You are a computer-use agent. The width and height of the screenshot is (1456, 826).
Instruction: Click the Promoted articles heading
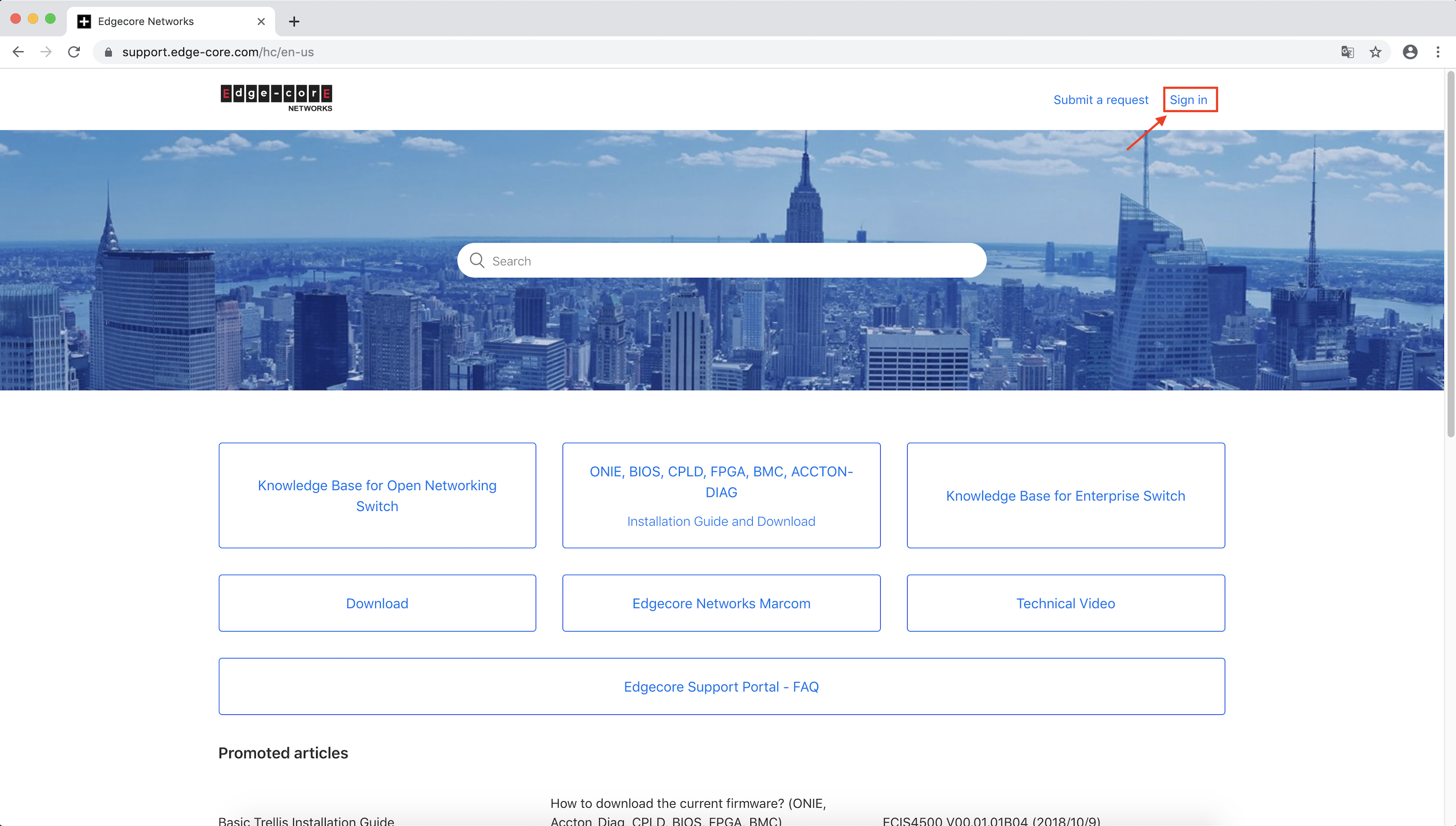[x=283, y=753]
